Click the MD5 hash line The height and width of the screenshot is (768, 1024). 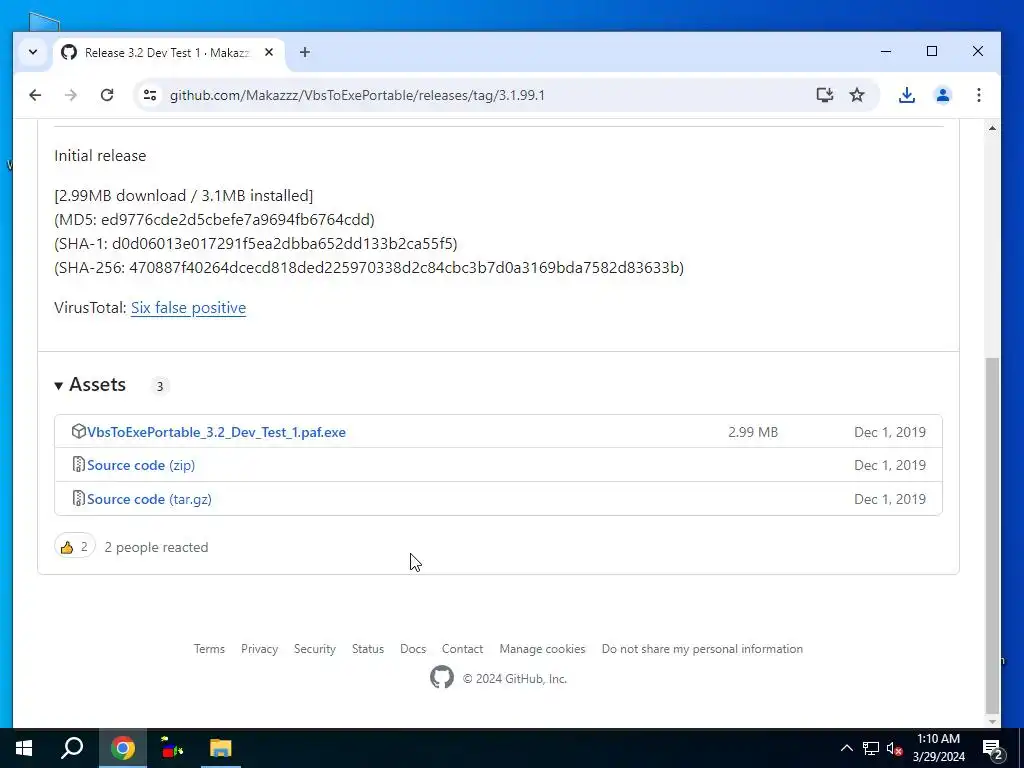click(x=214, y=219)
